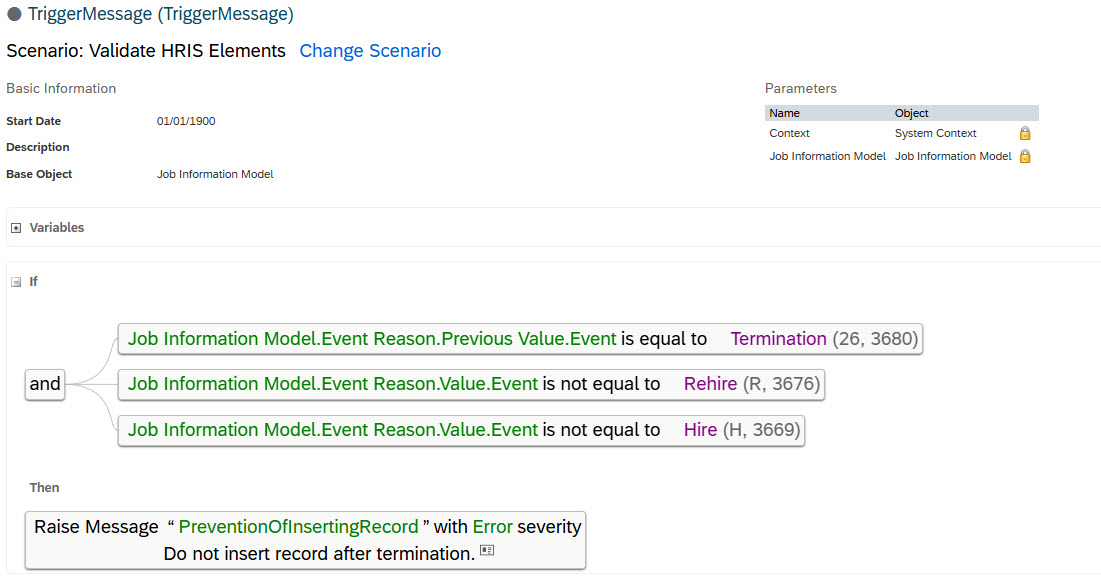The image size is (1101, 576).
Task: Click the Error severity value
Action: point(492,527)
